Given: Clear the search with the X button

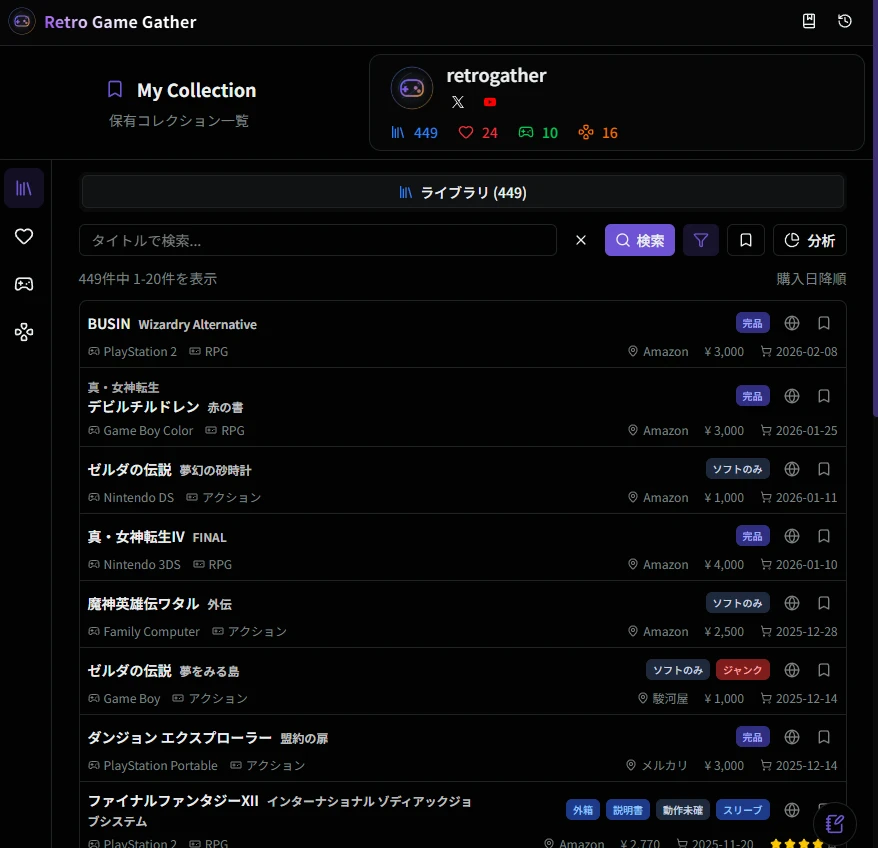Looking at the screenshot, I should point(580,240).
